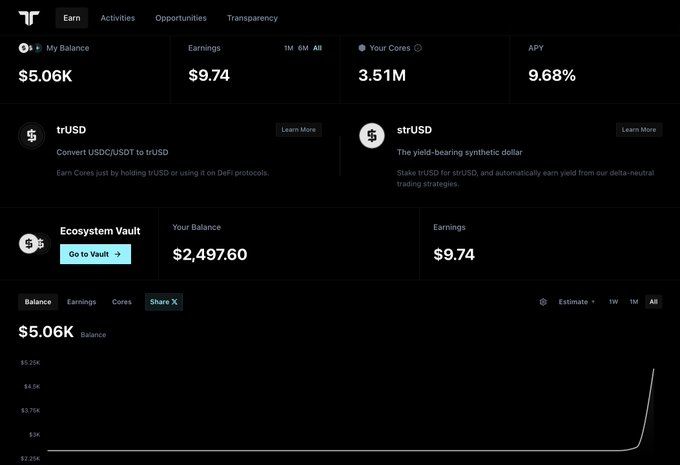Image resolution: width=680 pixels, height=465 pixels.
Task: Click Ecosystem Vault title
Action: click(x=100, y=231)
